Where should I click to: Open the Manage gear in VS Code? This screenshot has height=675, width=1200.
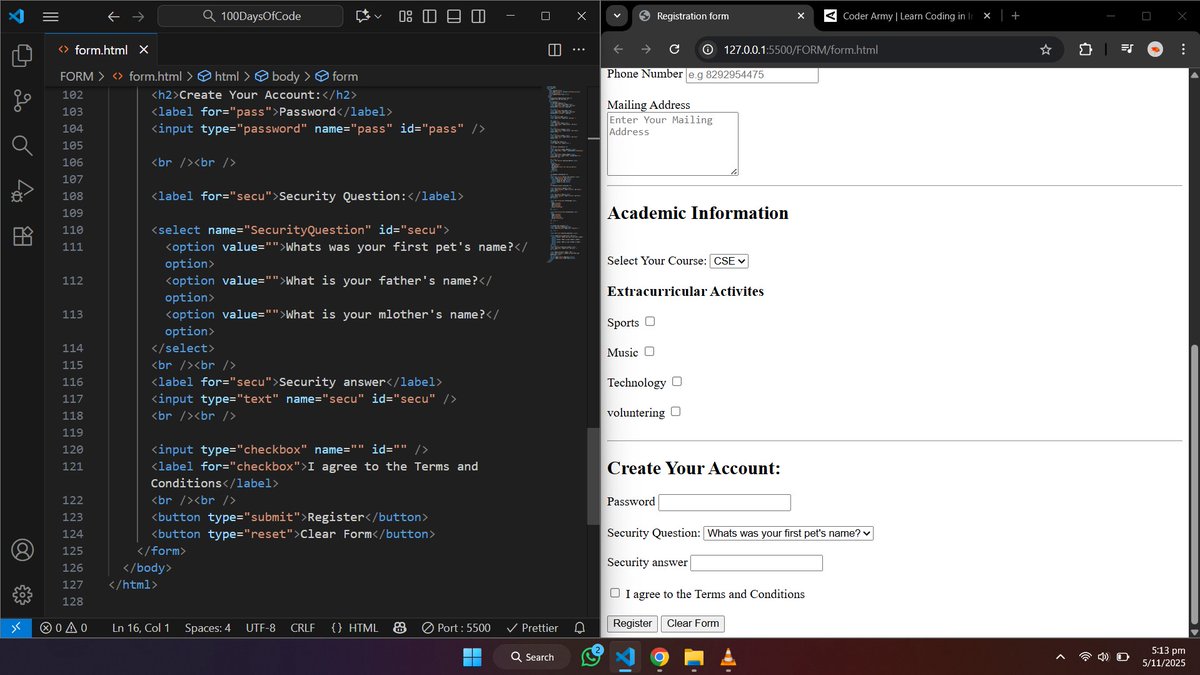[22, 595]
